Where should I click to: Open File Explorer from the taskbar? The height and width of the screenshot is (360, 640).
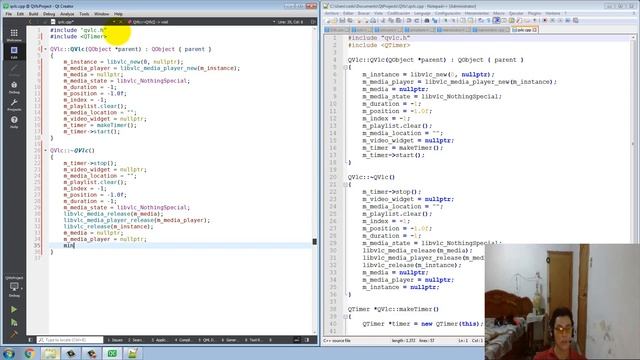(x=50, y=353)
